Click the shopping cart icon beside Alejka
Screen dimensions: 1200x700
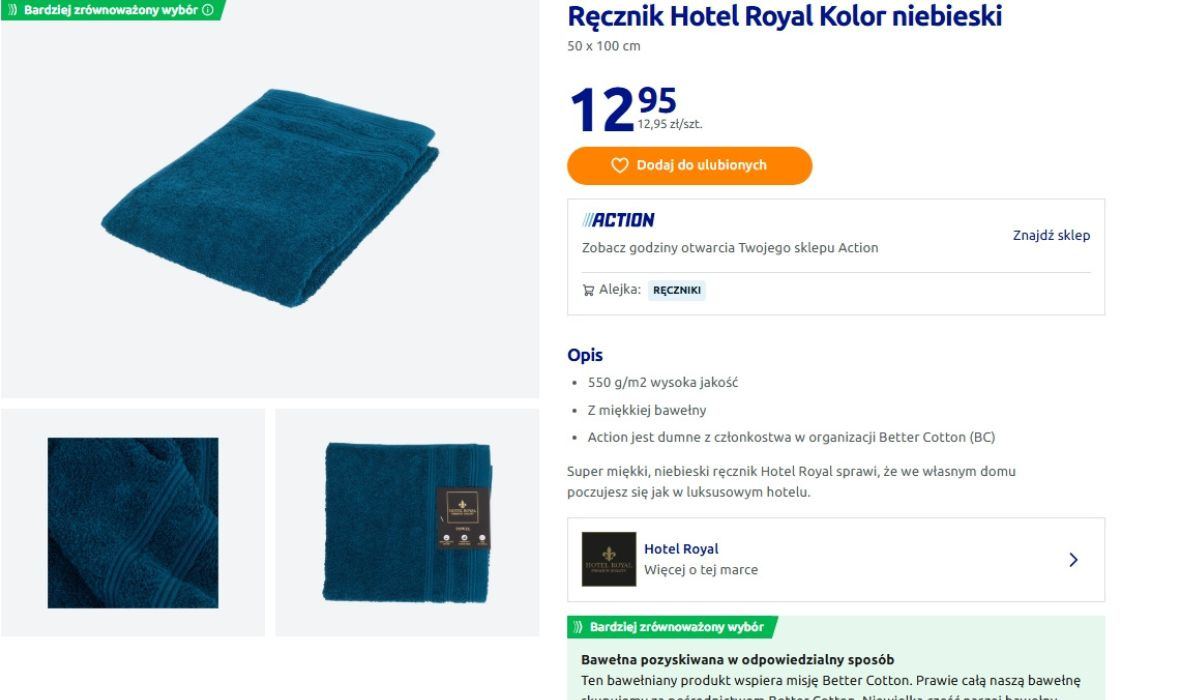(x=588, y=290)
